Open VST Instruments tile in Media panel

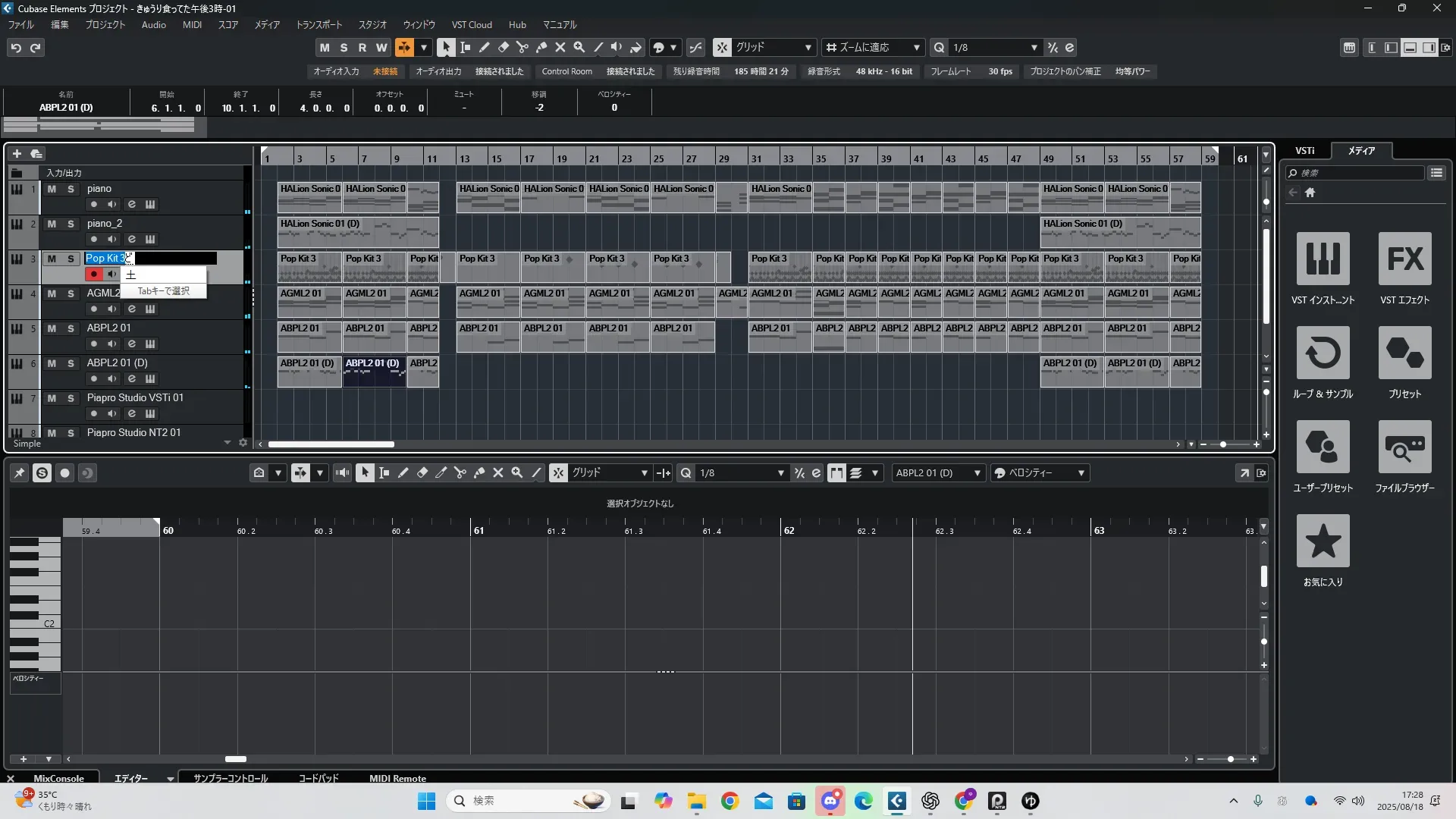[x=1323, y=259]
